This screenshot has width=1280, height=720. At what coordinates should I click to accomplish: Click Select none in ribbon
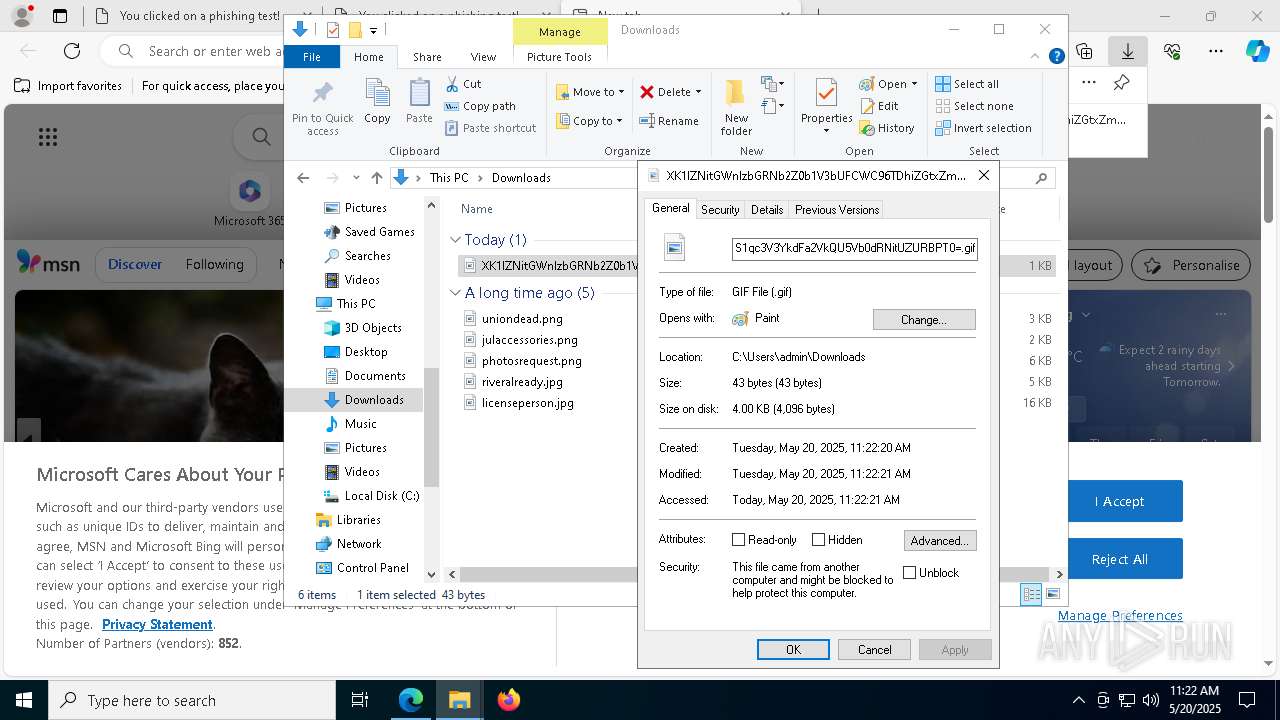click(x=974, y=106)
